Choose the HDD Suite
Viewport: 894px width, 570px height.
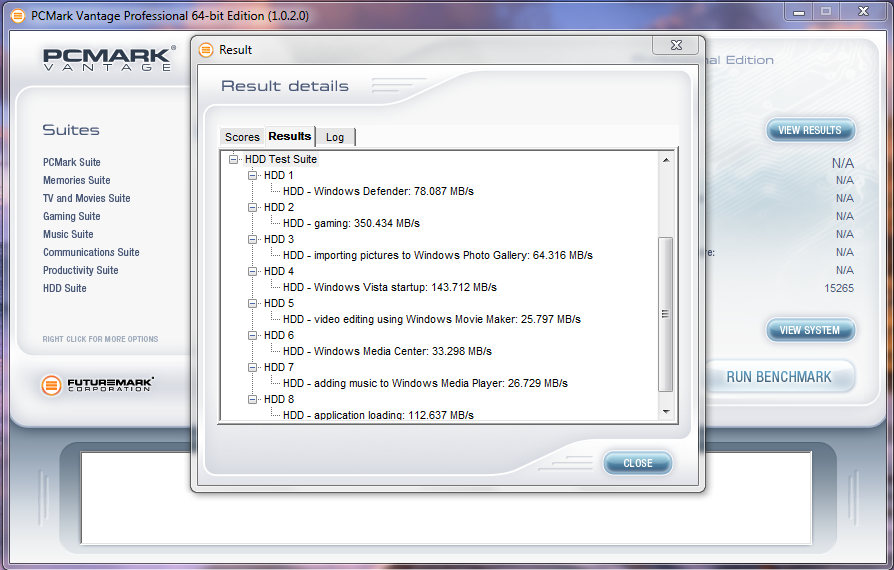(65, 288)
